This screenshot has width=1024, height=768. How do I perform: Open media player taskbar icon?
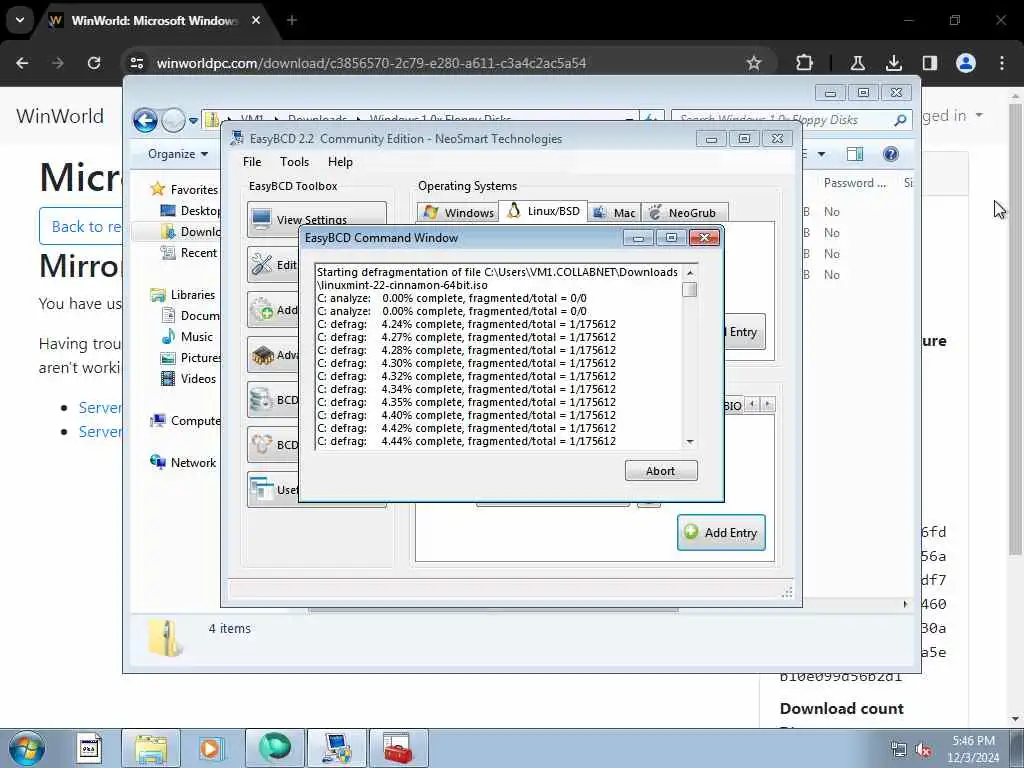pos(211,748)
